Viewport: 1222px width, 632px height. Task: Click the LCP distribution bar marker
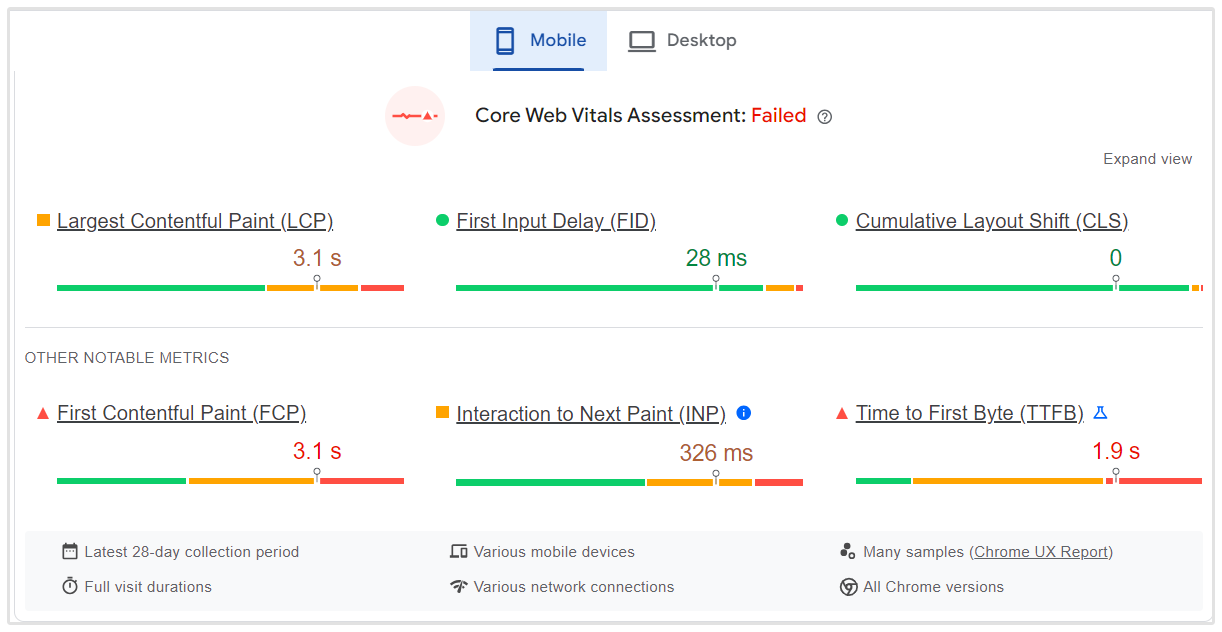tap(317, 282)
